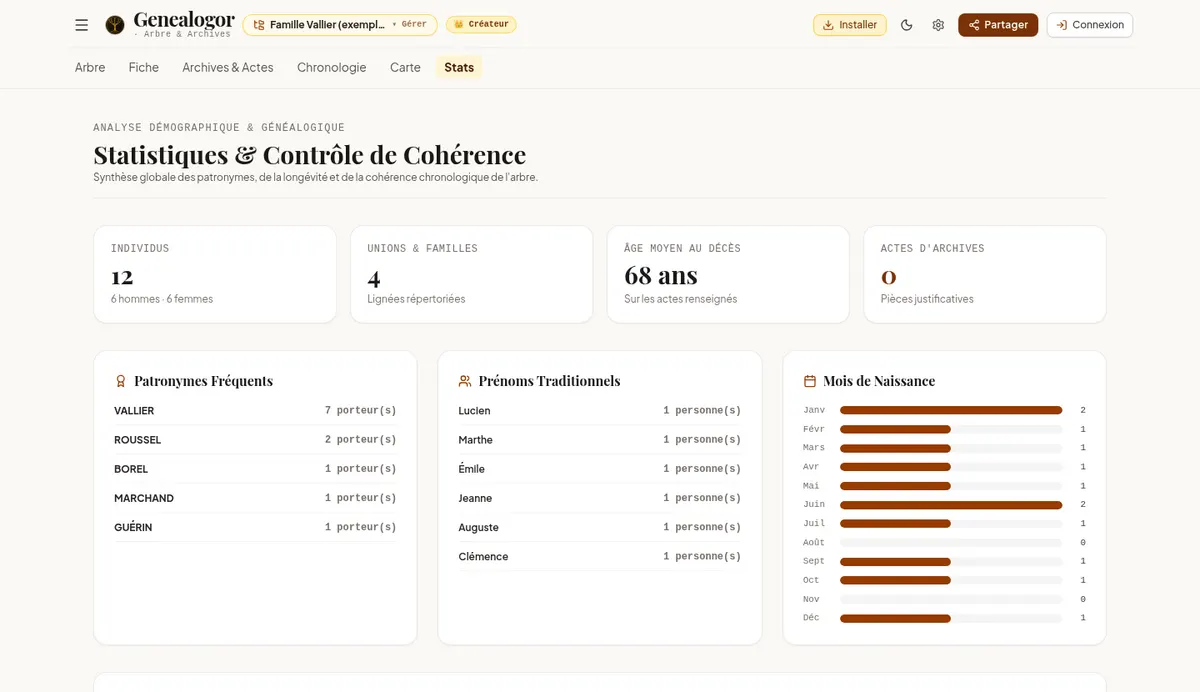Switch to the Carte tab
The image size is (1200, 692).
click(x=405, y=67)
